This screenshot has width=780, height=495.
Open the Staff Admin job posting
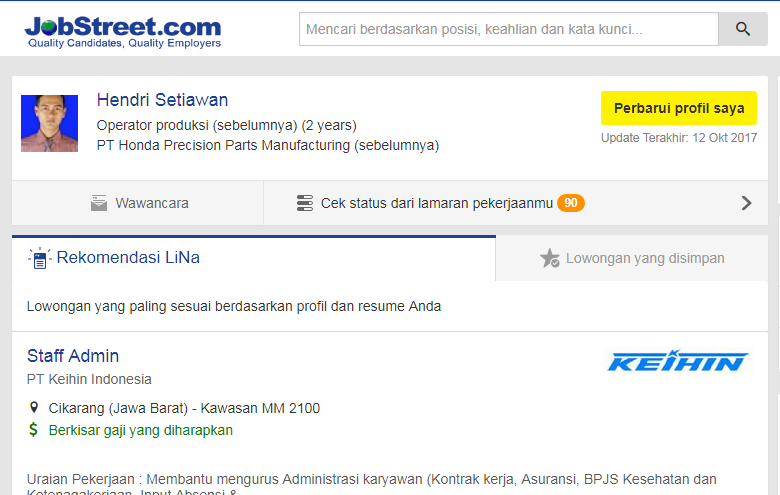(73, 356)
